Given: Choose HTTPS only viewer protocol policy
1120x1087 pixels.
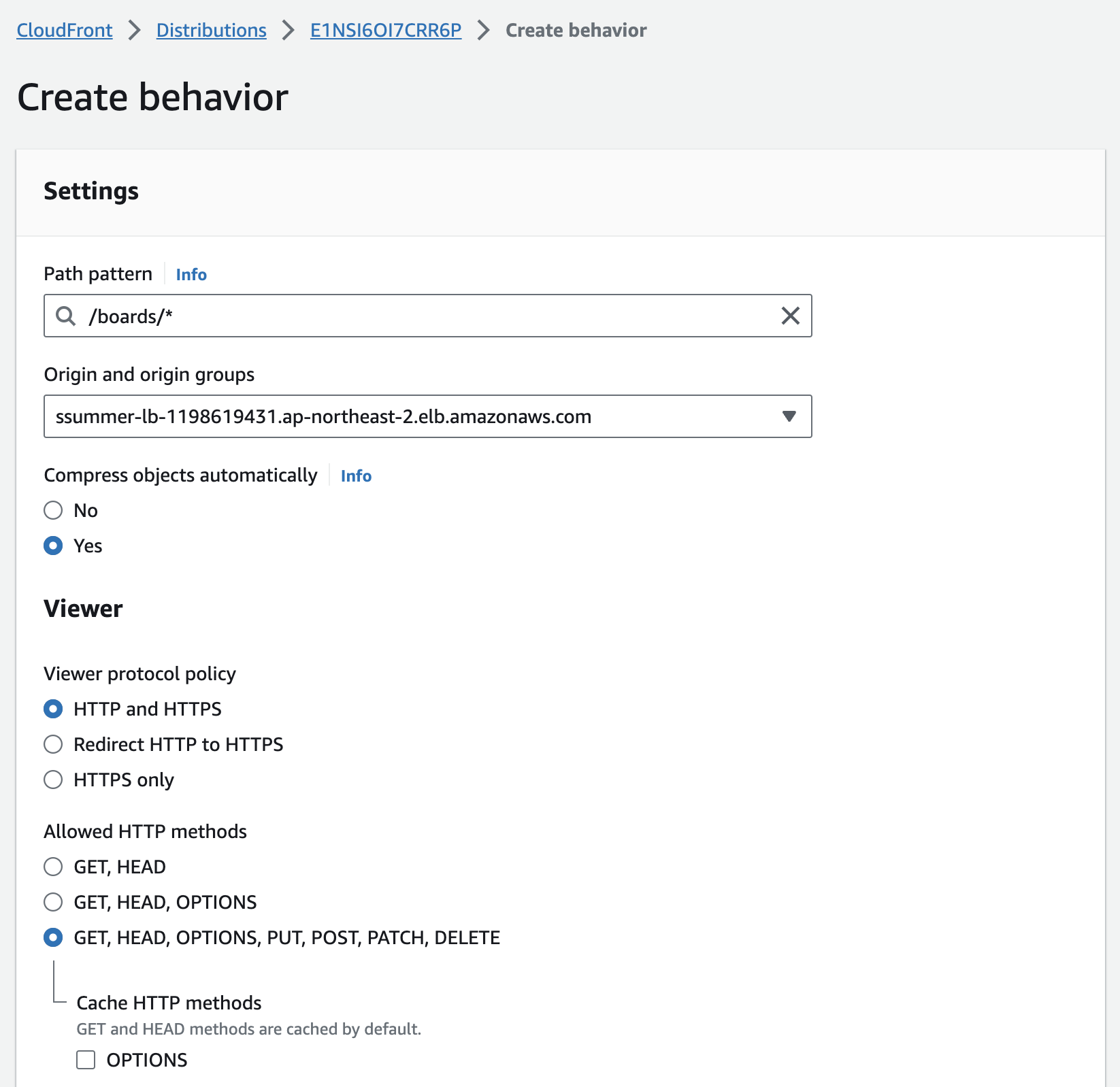Looking at the screenshot, I should (x=53, y=780).
